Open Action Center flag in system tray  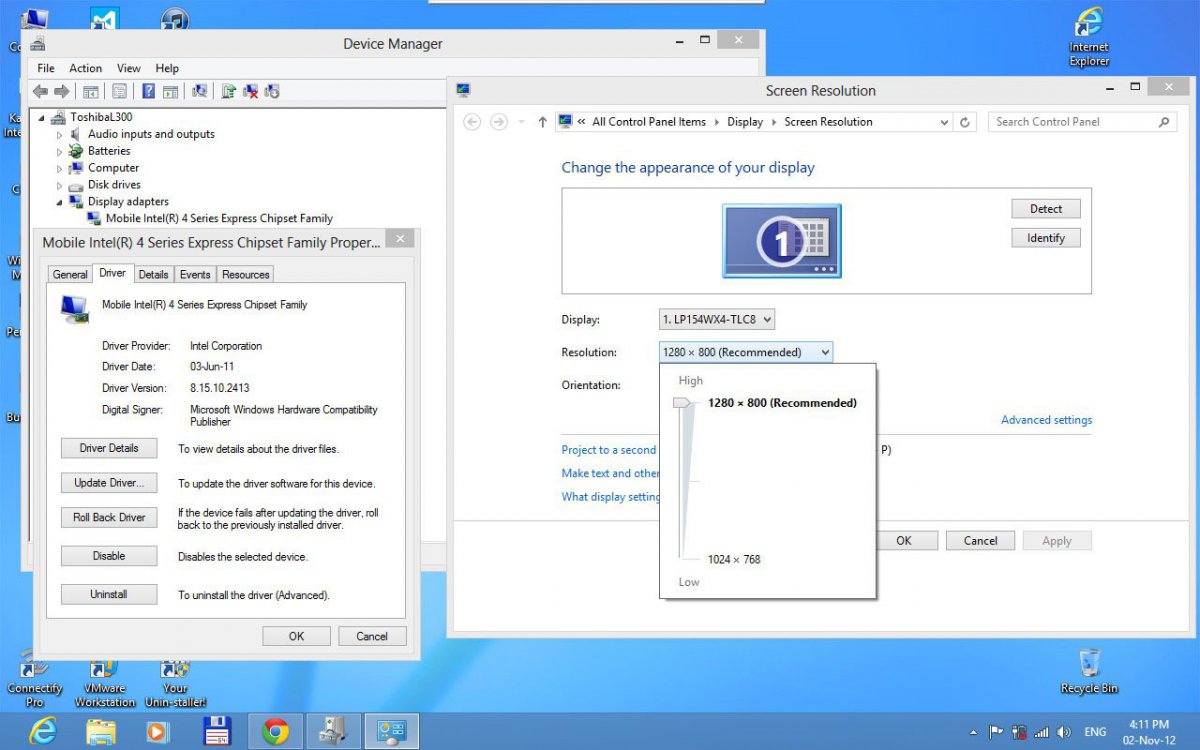click(x=996, y=732)
